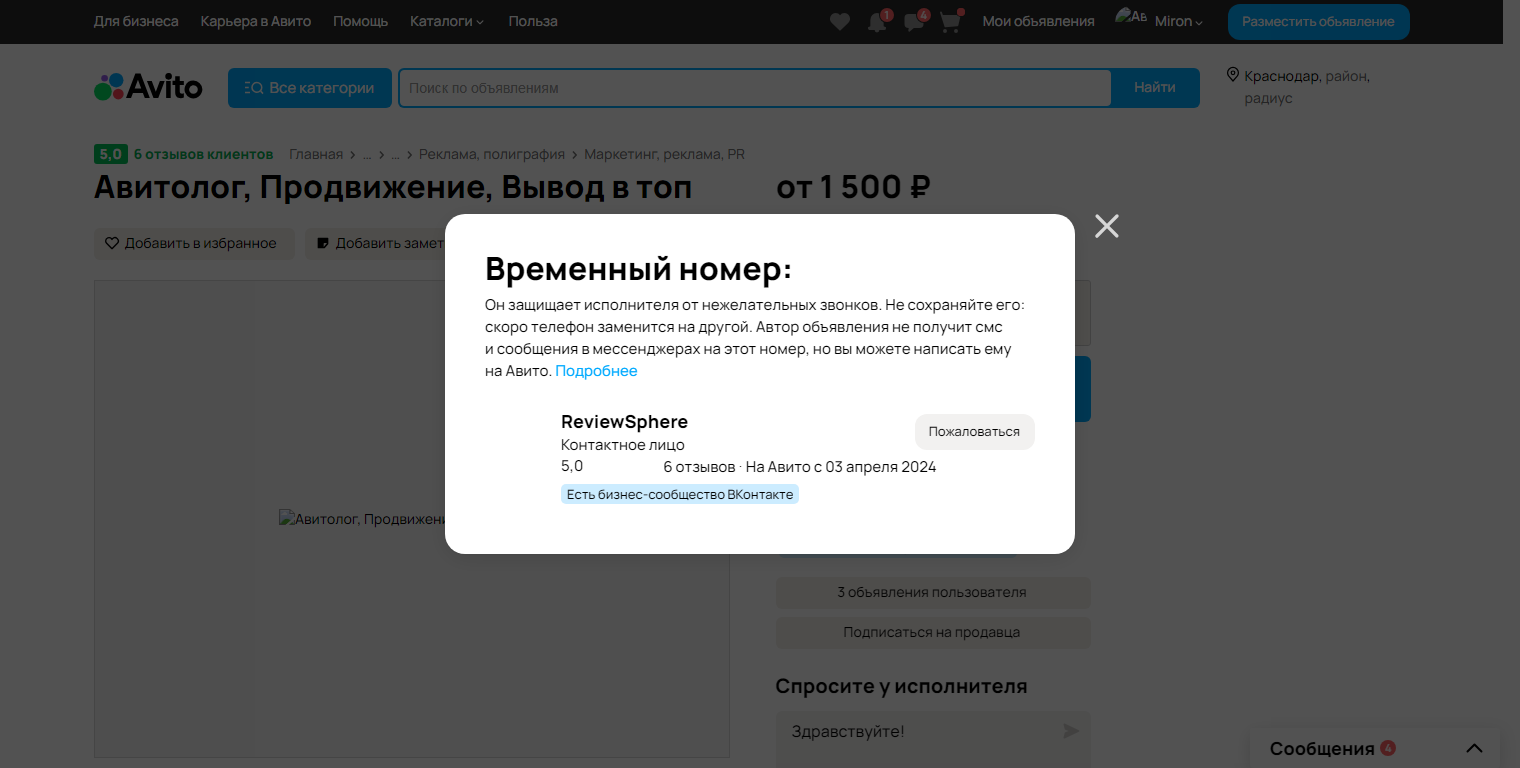Click the Пожаловаться button in the popup
Viewport: 1520px width, 768px height.
[974, 432]
